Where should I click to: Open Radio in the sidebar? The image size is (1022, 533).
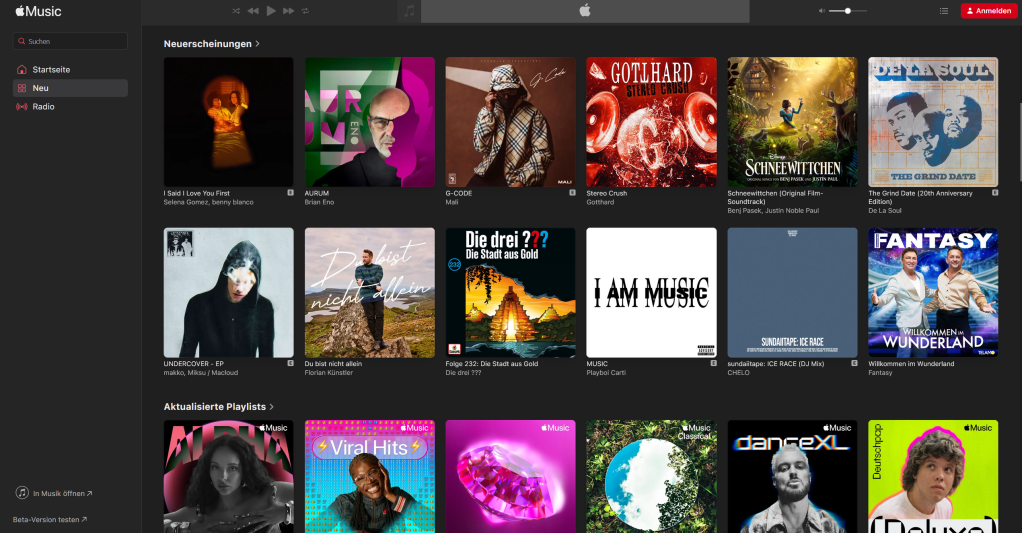(x=70, y=106)
